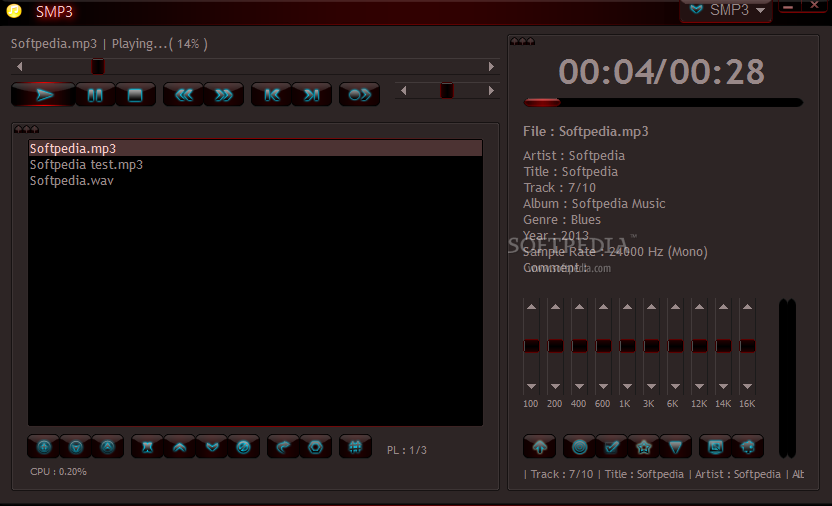
Task: Raise the 200 Hz band with up arrow
Action: click(555, 307)
